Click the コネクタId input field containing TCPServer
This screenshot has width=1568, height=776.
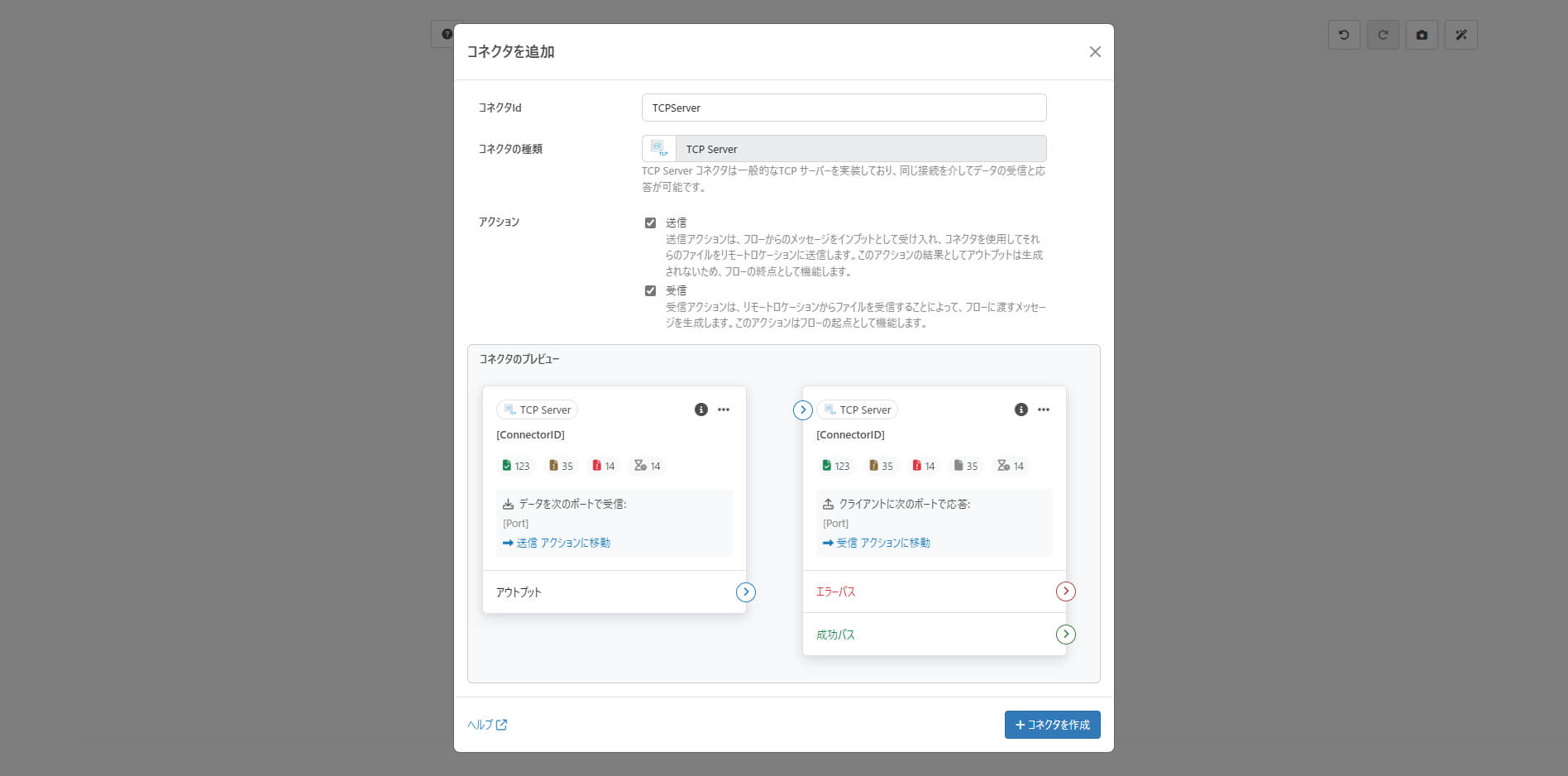[843, 108]
